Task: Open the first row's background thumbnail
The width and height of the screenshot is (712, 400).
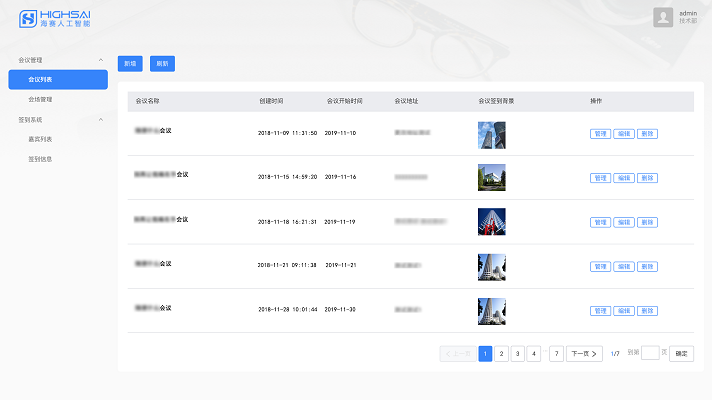Action: [x=491, y=134]
